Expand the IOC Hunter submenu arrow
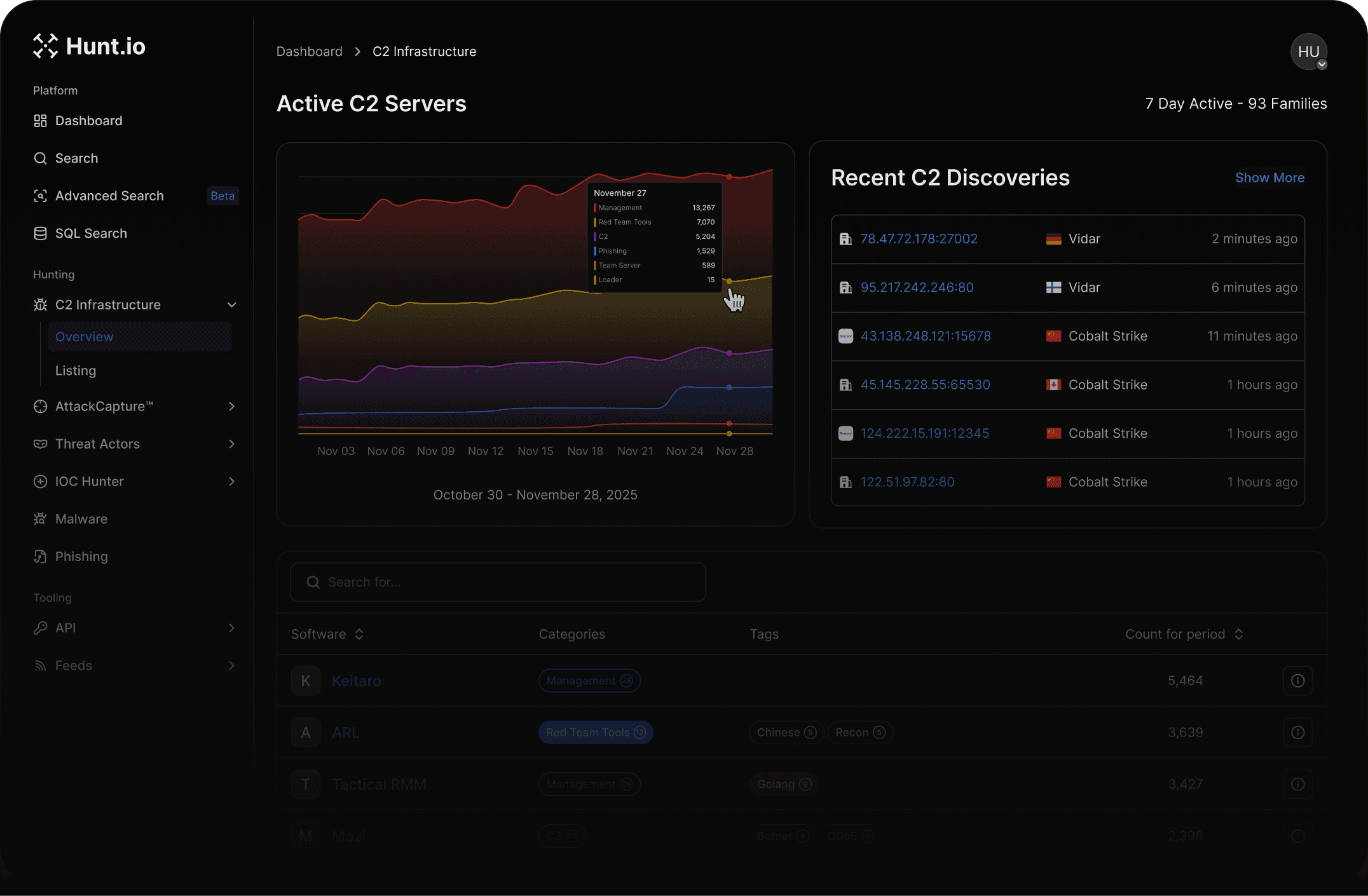The width and height of the screenshot is (1368, 896). (231, 481)
